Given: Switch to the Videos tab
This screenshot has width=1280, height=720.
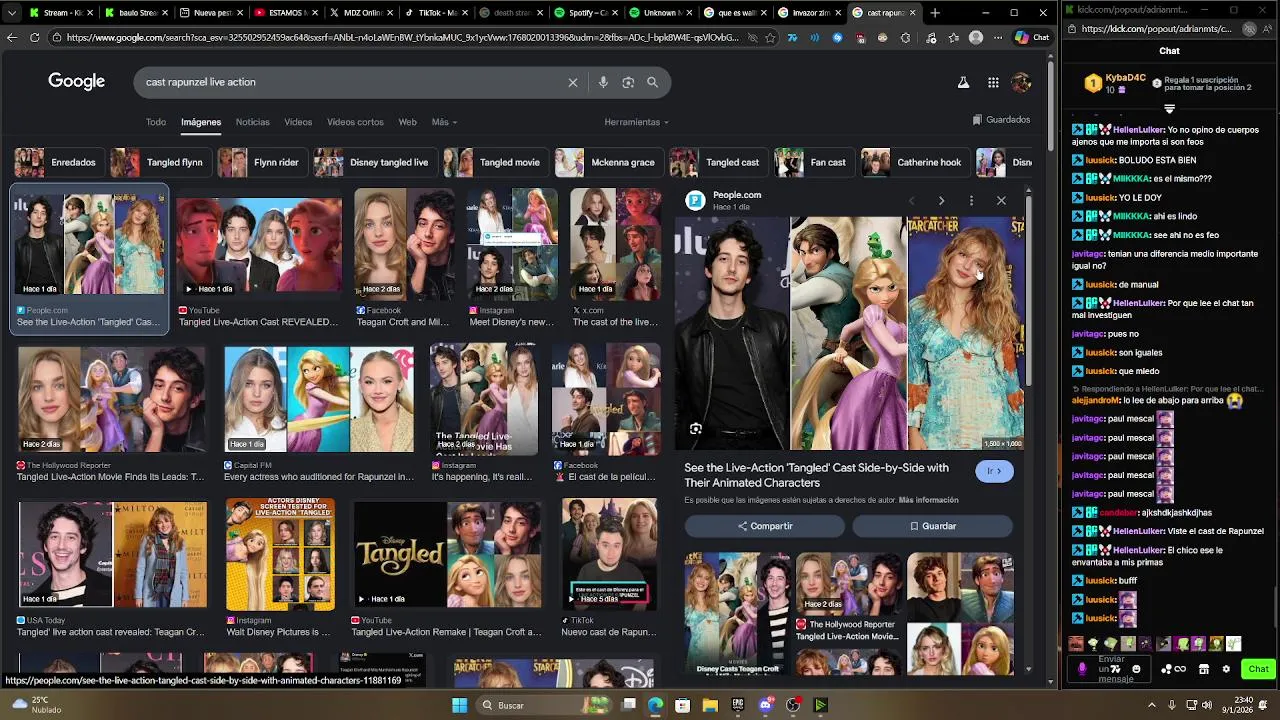Looking at the screenshot, I should [x=298, y=122].
